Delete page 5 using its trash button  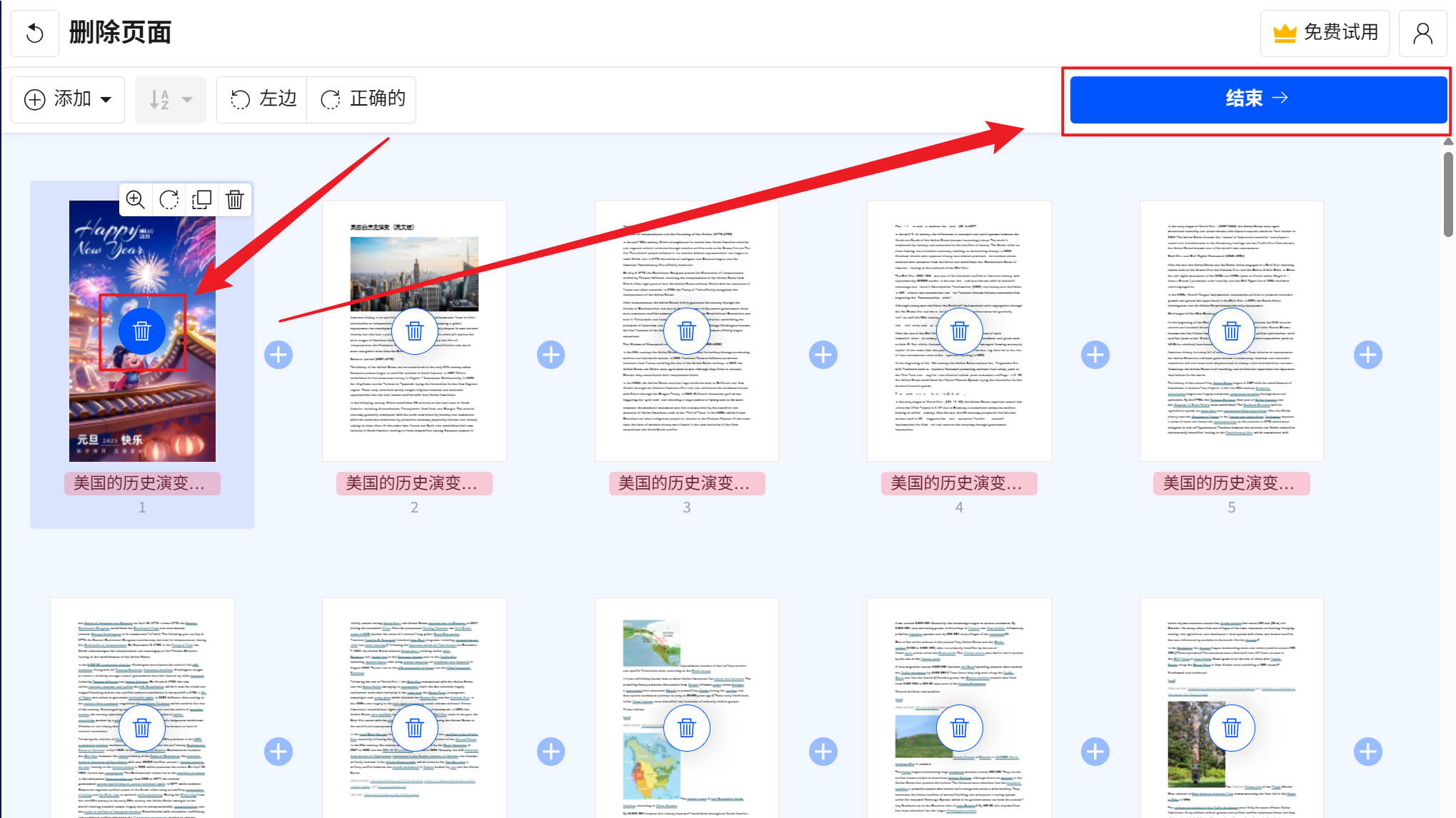[x=1231, y=330]
